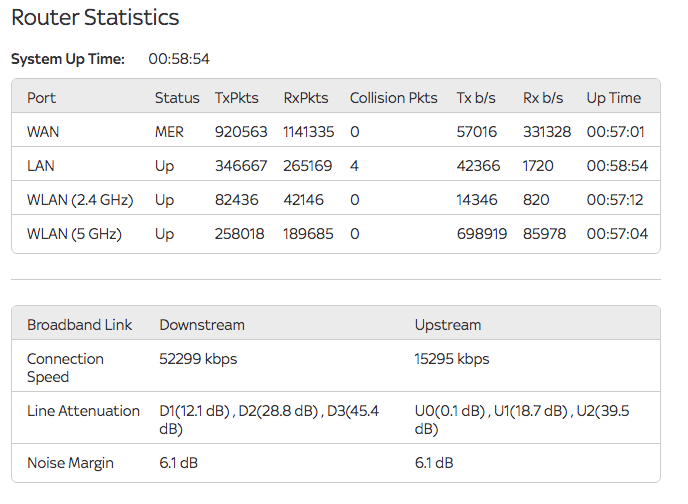Viewport: 688px width, 504px height.
Task: Select the MER status in WAN row
Action: click(x=169, y=132)
